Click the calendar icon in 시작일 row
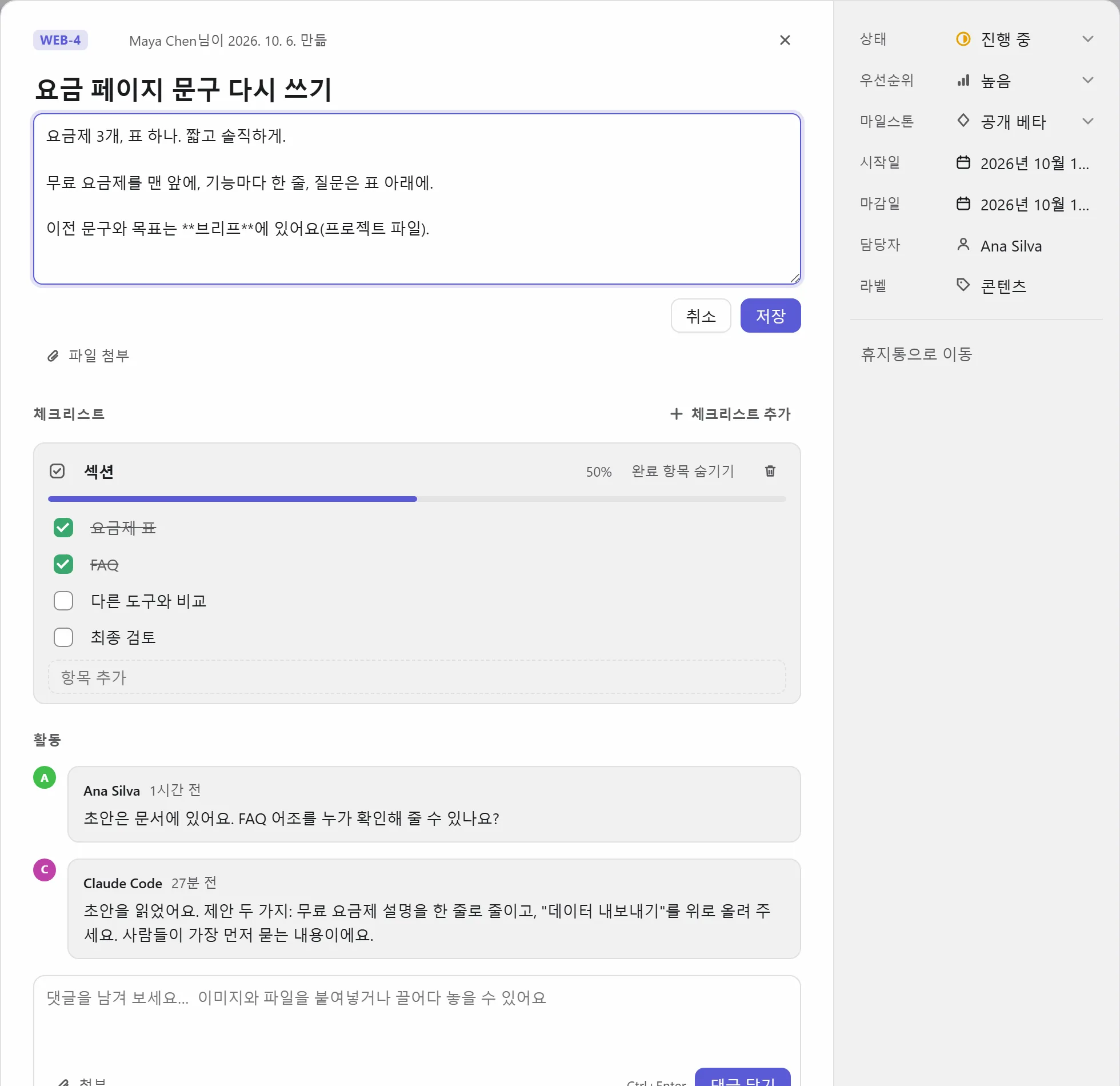Screen dimensions: 1120x1086 [963, 162]
